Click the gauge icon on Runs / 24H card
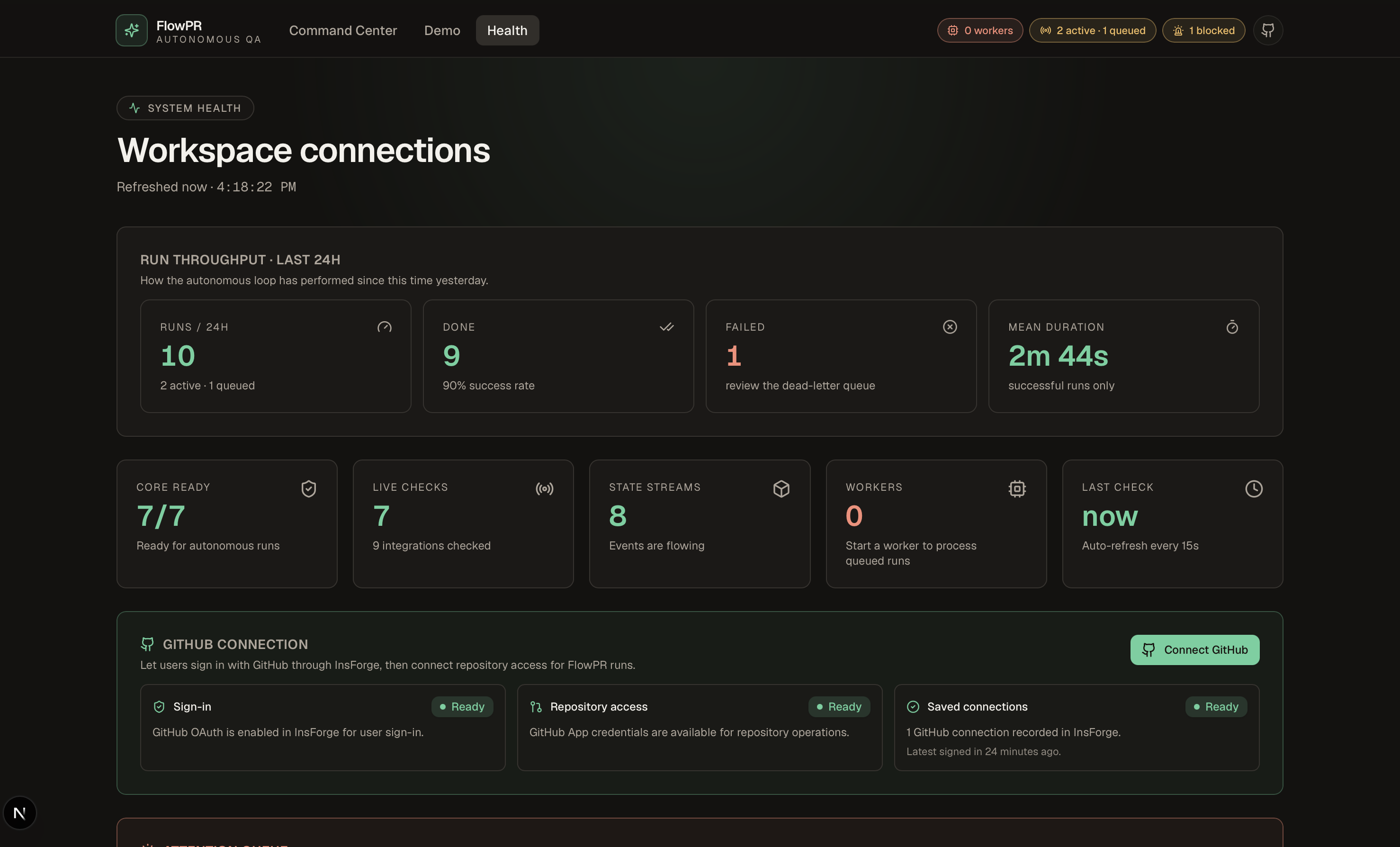 point(385,327)
